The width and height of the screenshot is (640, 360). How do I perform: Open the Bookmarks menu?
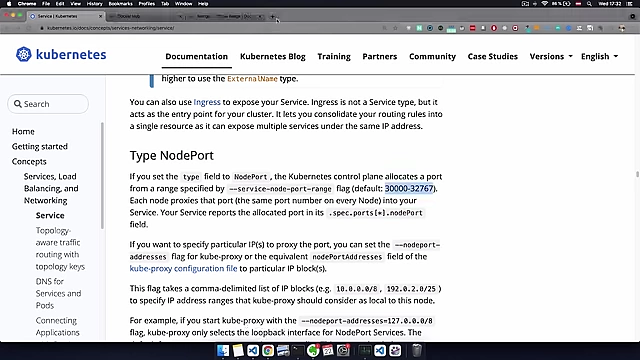click(x=120, y=4)
